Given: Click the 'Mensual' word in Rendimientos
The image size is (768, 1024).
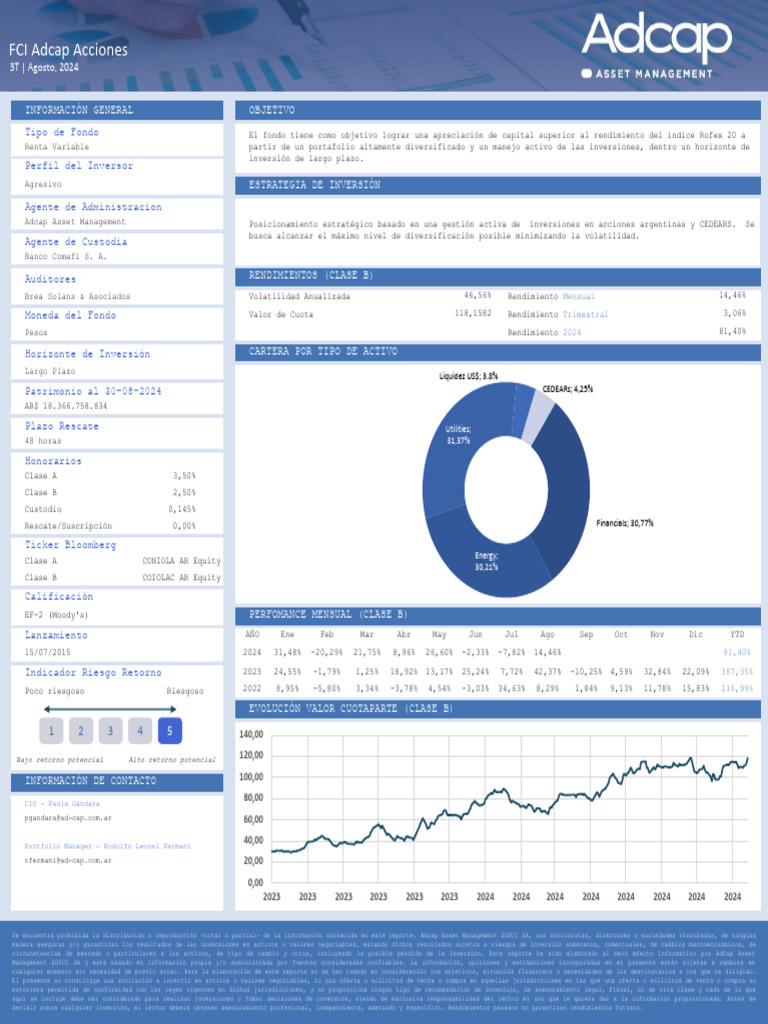Looking at the screenshot, I should click(579, 296).
